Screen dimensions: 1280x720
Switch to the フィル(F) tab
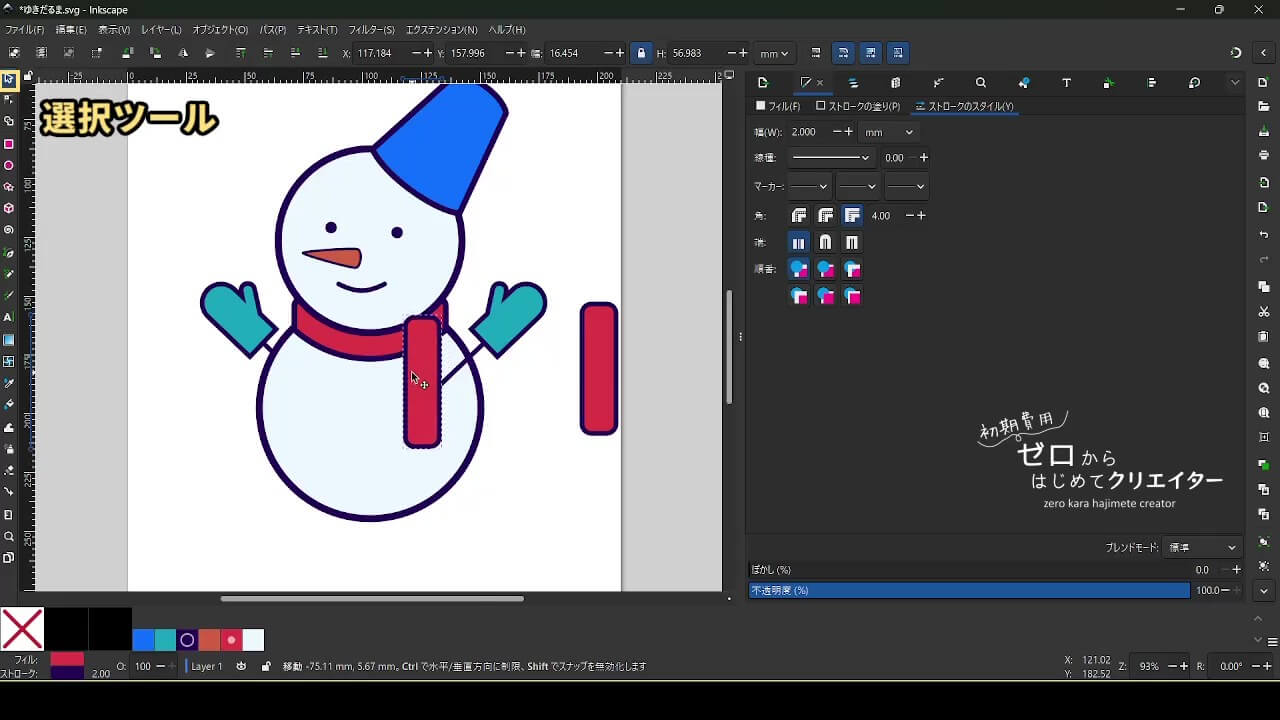[x=778, y=106]
